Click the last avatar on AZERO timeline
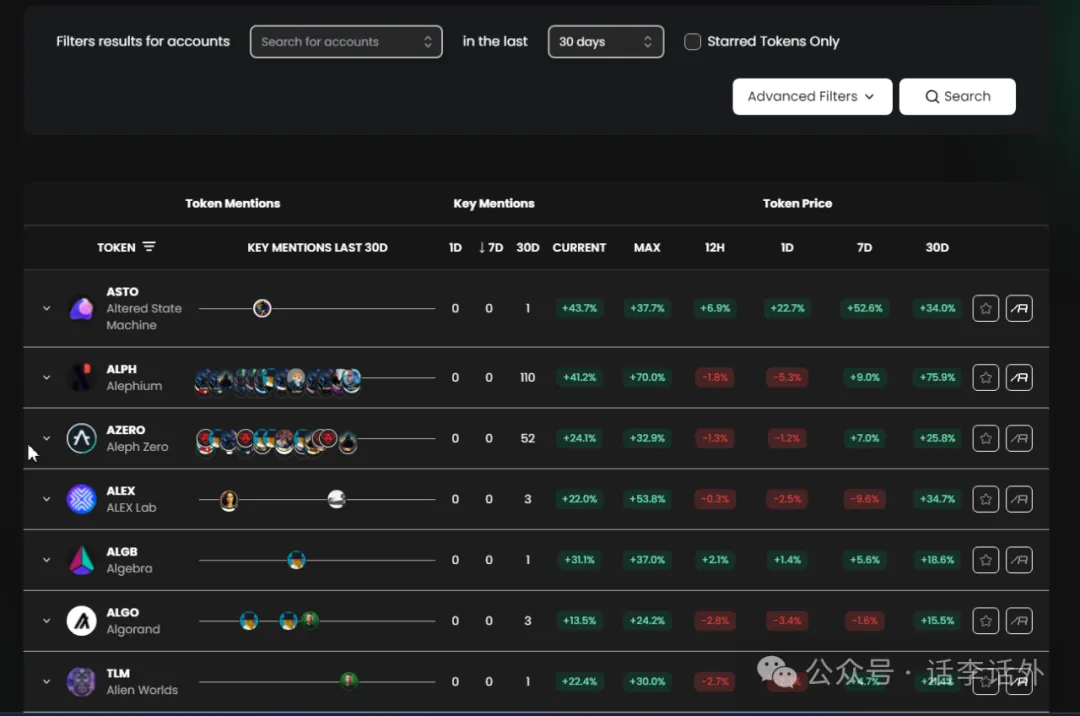1080x716 pixels. (x=348, y=441)
